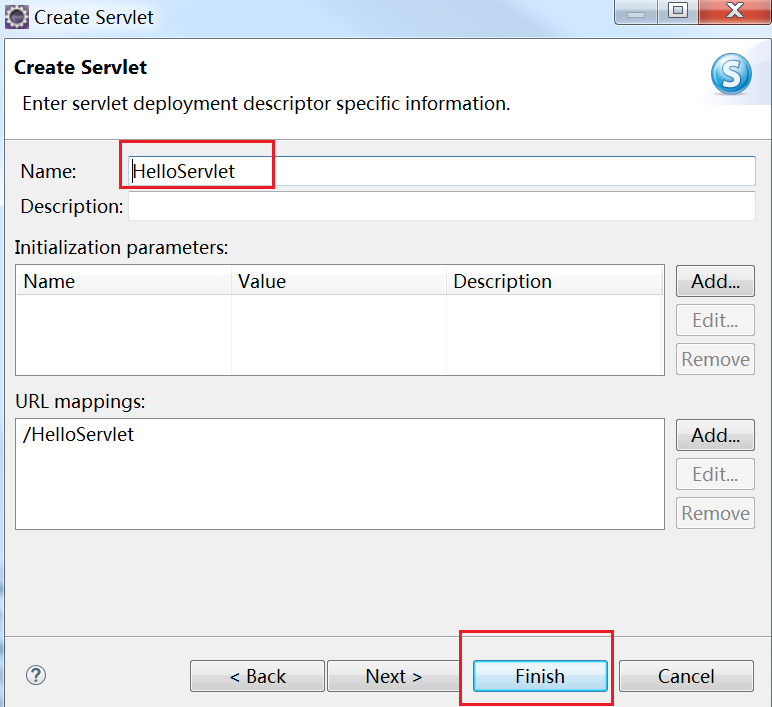Add a new URL mapping
772x707 pixels.
point(715,435)
